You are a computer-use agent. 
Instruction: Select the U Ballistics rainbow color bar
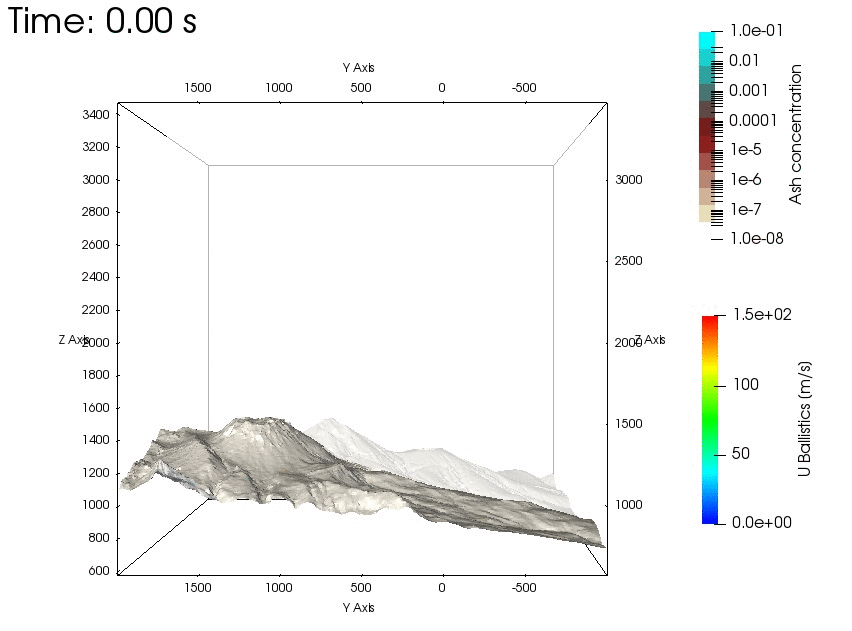pos(710,420)
